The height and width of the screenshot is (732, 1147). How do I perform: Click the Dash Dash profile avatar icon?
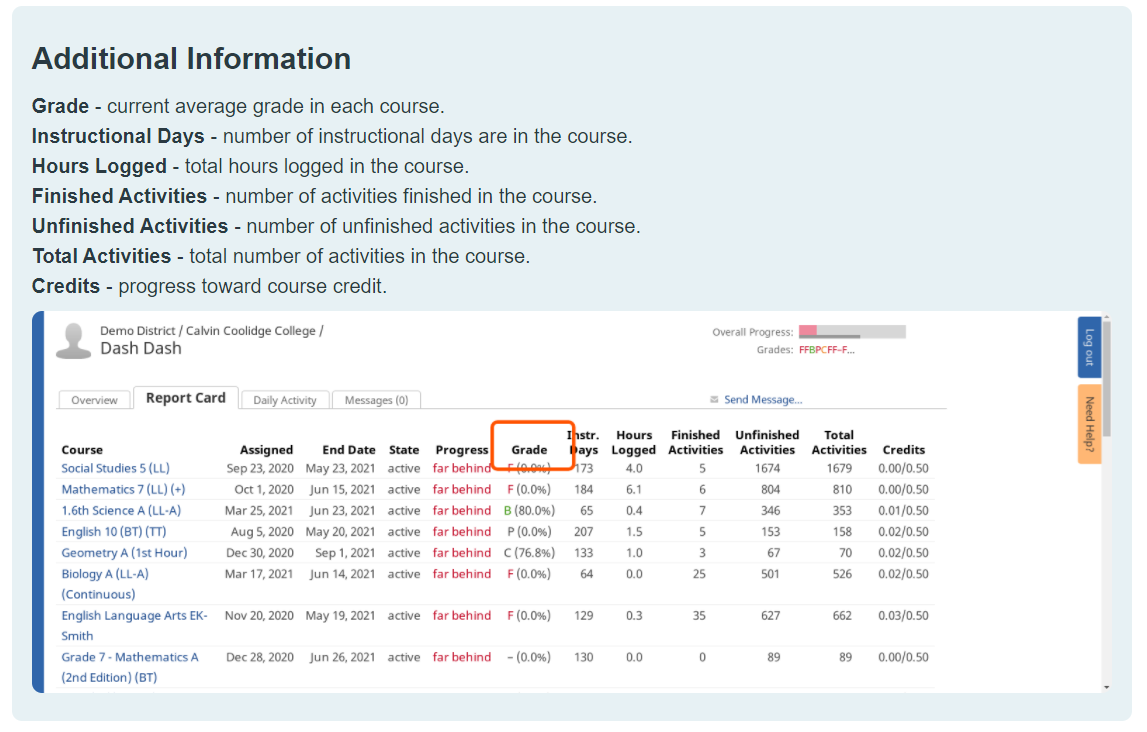coord(71,339)
